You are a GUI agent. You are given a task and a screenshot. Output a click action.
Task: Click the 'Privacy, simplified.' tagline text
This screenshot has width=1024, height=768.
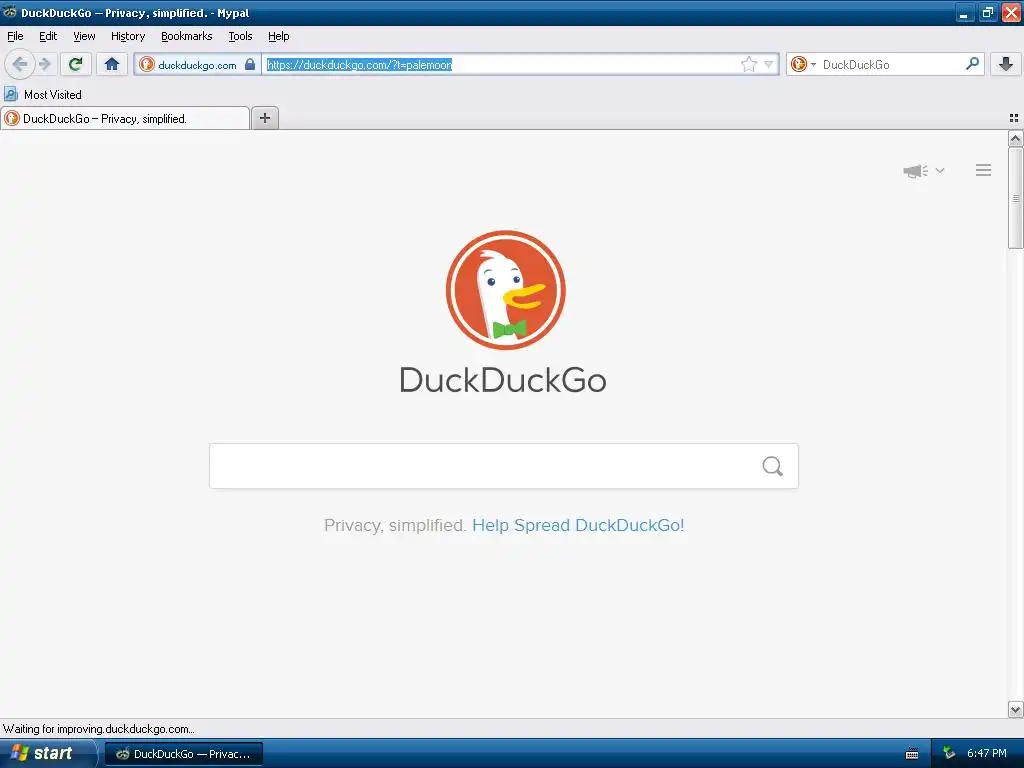tap(395, 525)
